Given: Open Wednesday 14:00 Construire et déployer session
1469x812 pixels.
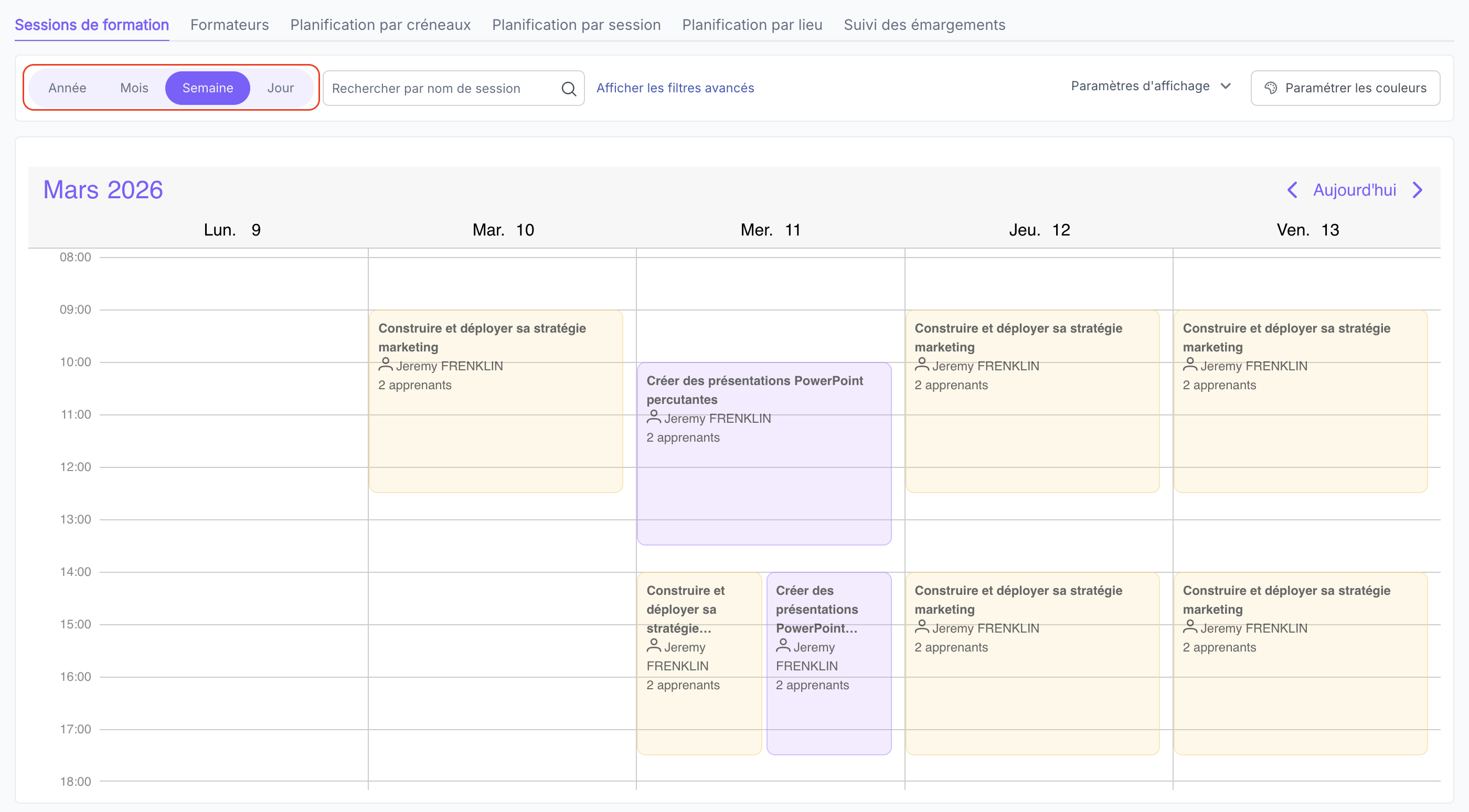Looking at the screenshot, I should point(699,663).
